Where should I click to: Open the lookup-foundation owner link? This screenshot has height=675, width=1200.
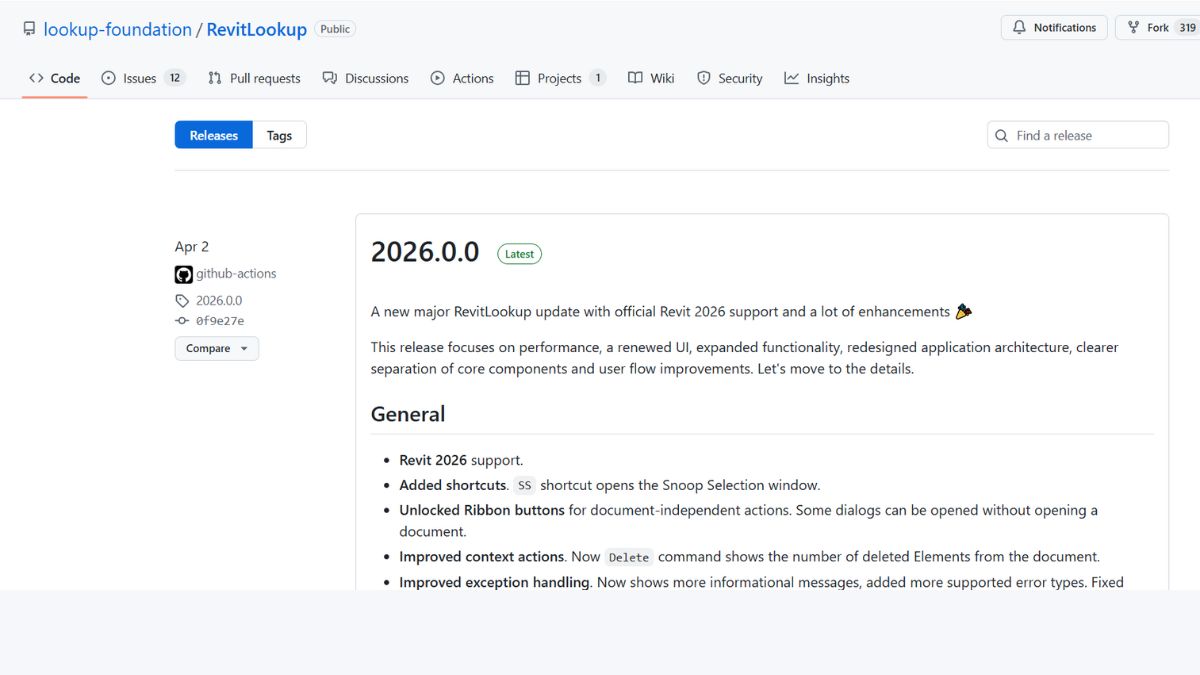point(117,29)
